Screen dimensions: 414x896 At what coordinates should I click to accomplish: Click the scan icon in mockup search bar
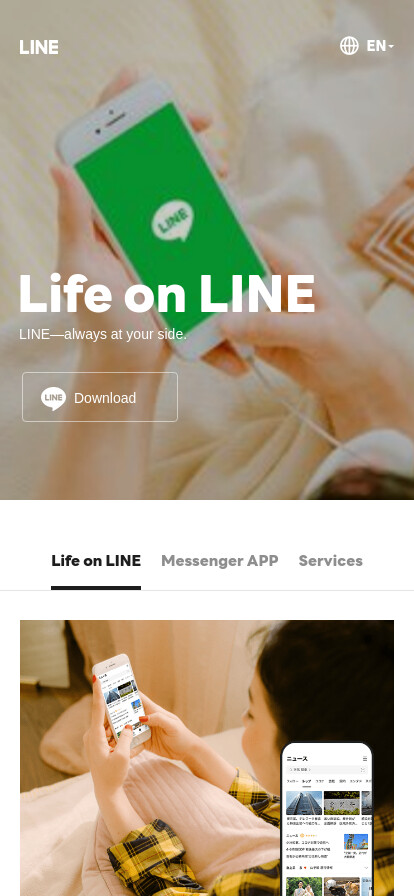coord(363,770)
